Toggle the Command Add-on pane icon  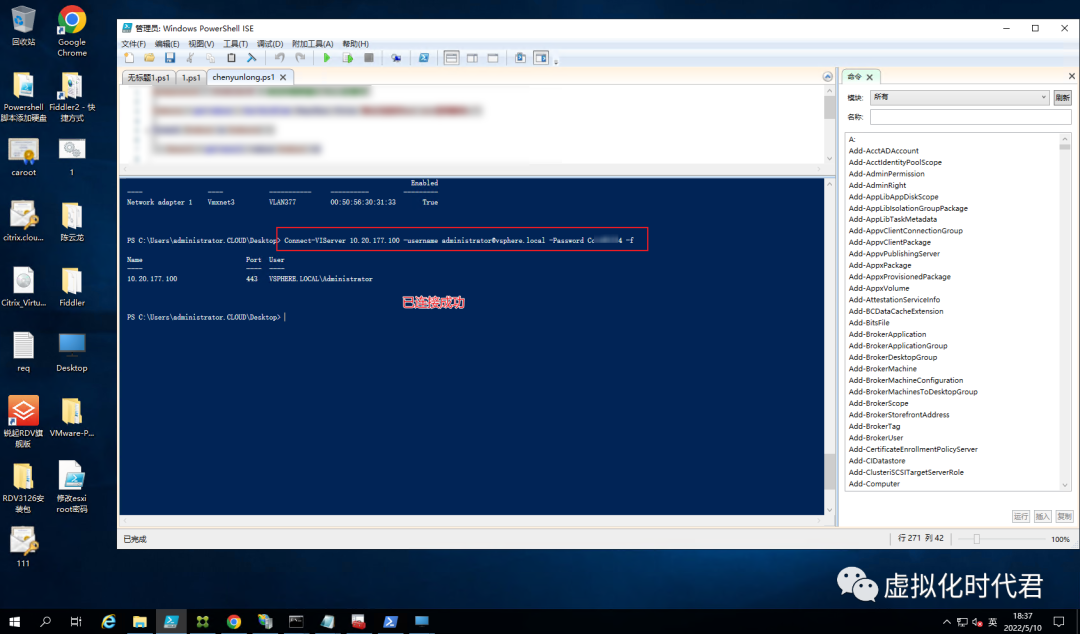[x=541, y=59]
